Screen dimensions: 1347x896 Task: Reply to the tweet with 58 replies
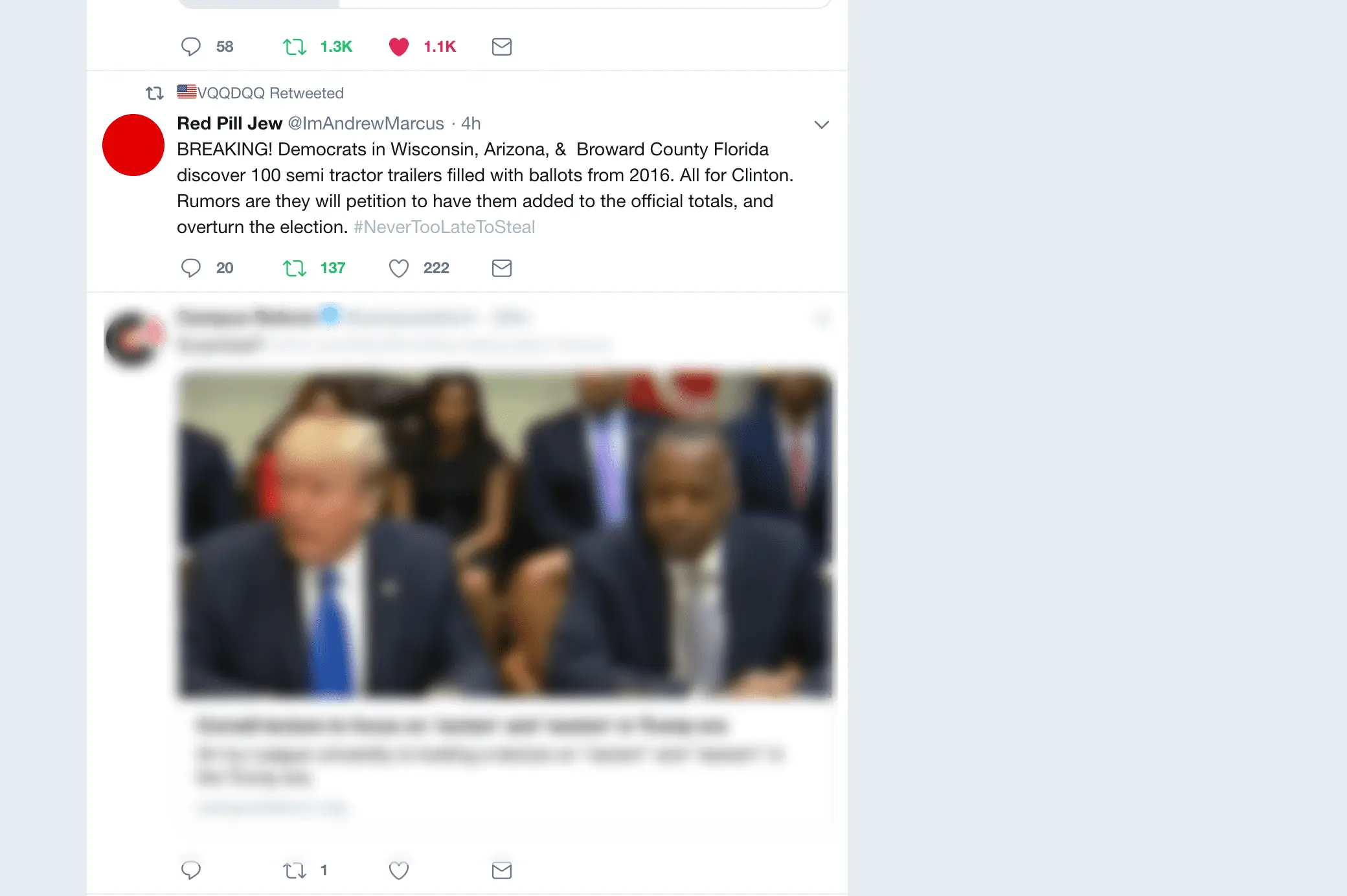coord(191,47)
